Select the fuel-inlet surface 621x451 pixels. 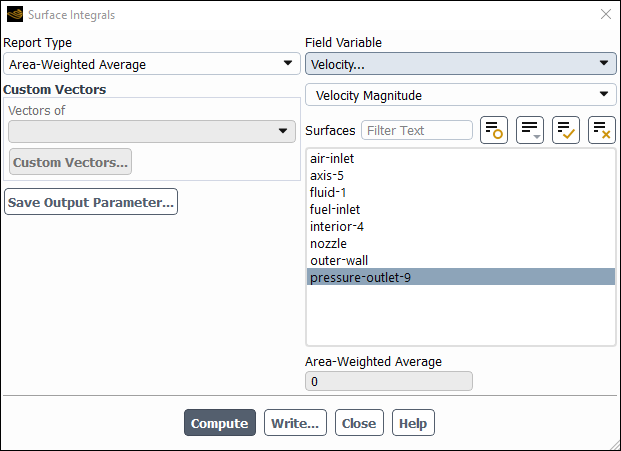click(x=335, y=209)
